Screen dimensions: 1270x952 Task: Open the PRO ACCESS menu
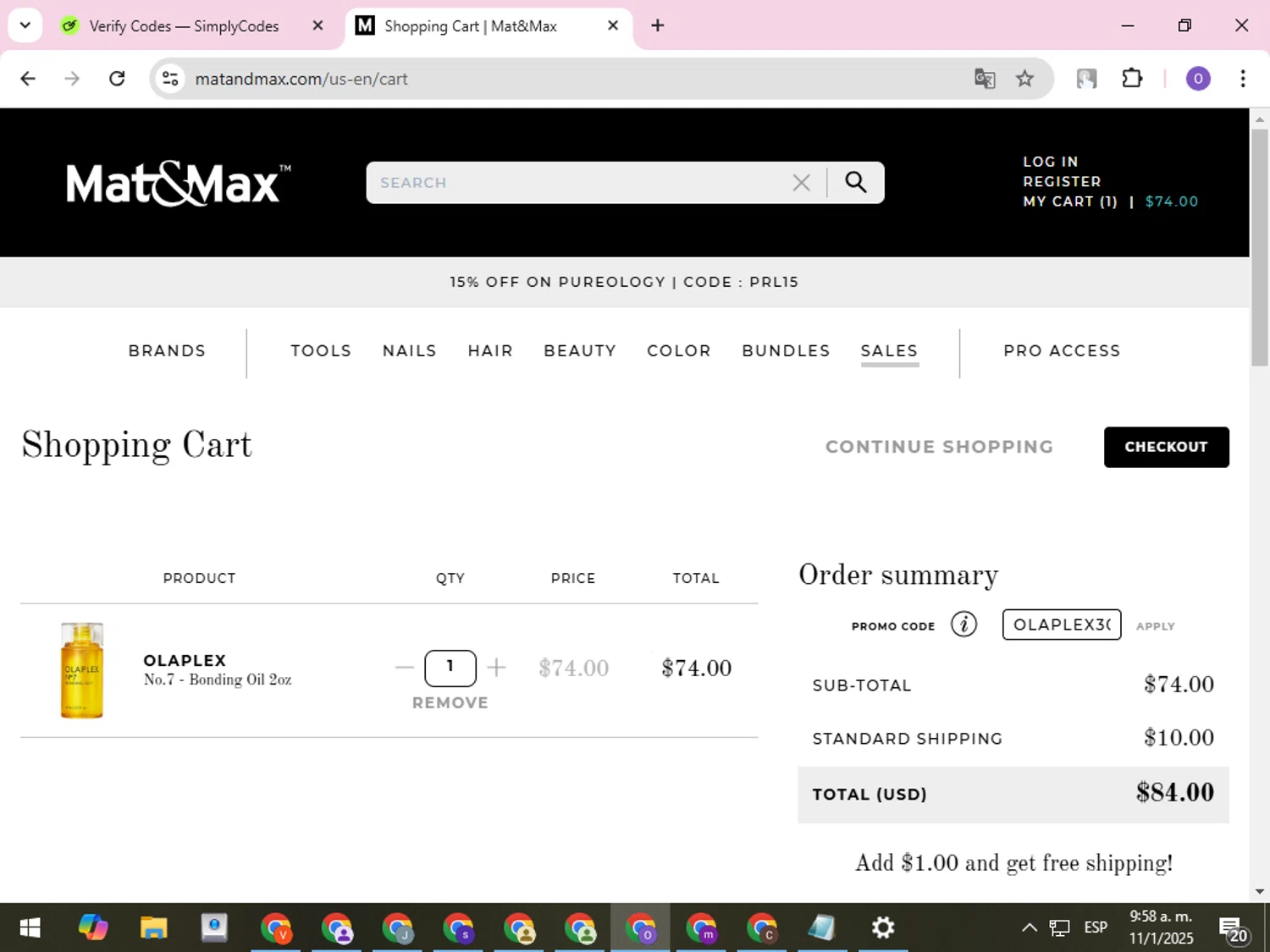(1062, 350)
